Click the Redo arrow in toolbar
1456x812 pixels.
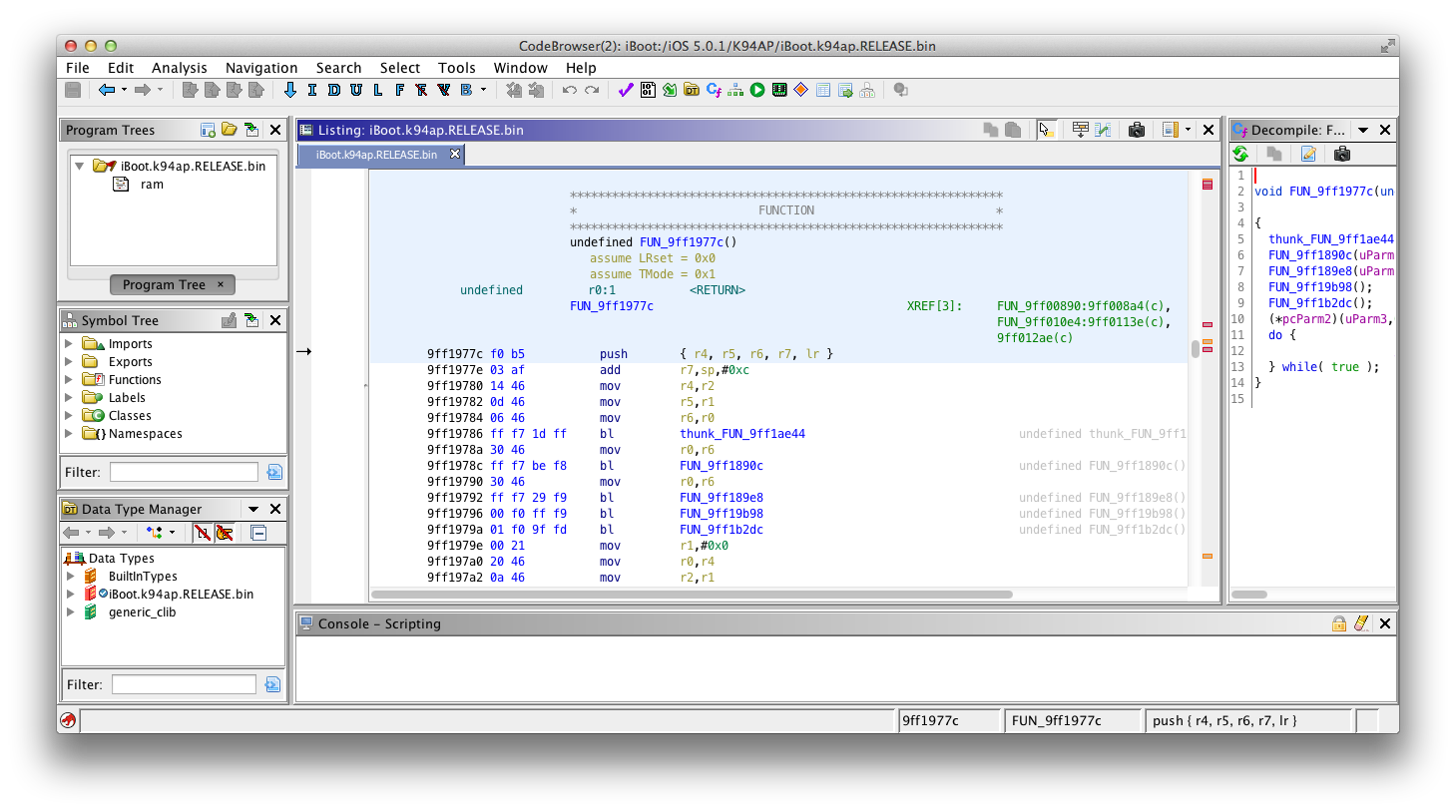click(x=592, y=90)
